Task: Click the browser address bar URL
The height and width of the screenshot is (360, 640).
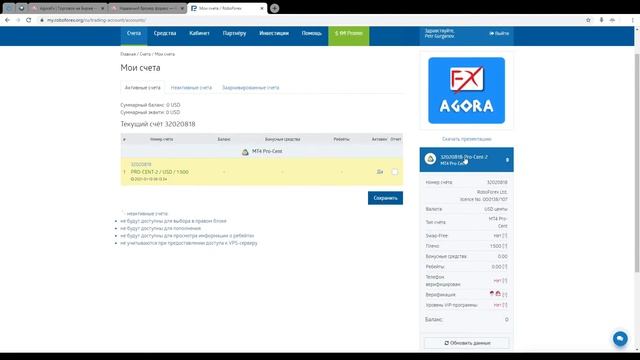Action: (x=96, y=20)
